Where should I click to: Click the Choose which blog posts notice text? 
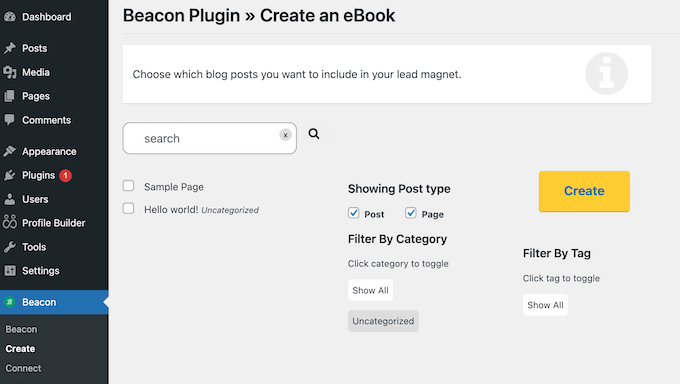(x=297, y=75)
